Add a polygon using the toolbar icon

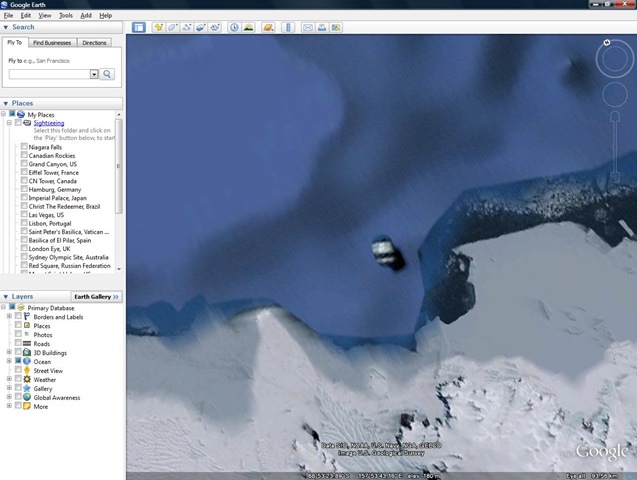[172, 28]
